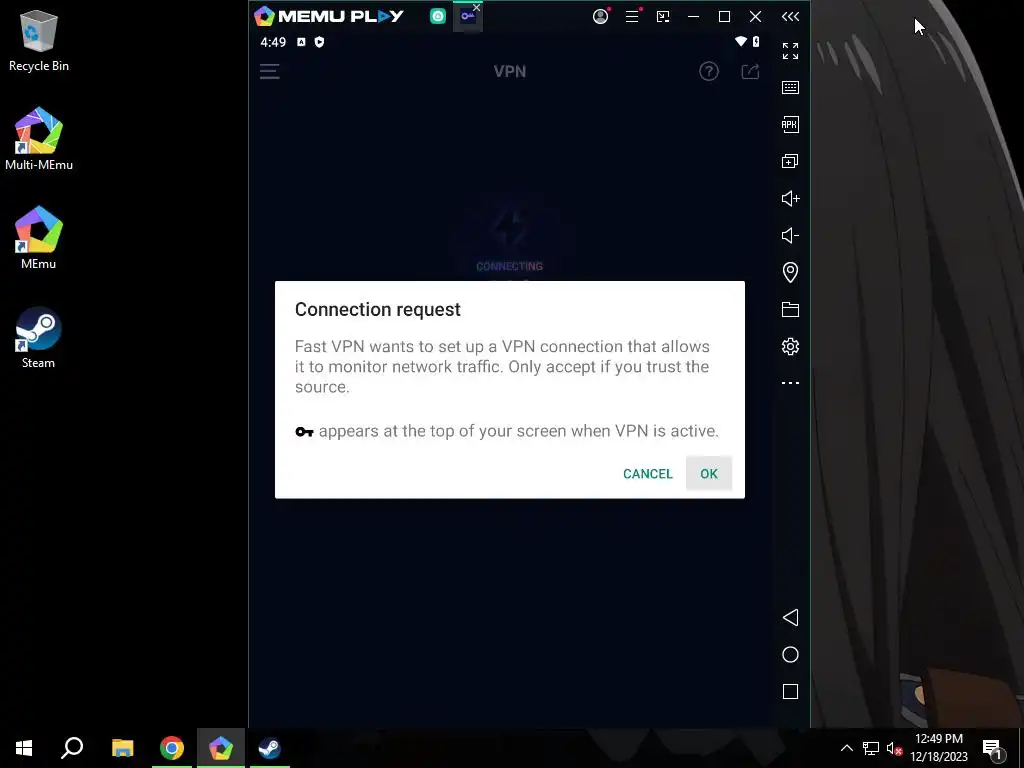The height and width of the screenshot is (768, 1024).
Task: Select Multi-MEmu desktop shortcut
Action: (x=39, y=139)
